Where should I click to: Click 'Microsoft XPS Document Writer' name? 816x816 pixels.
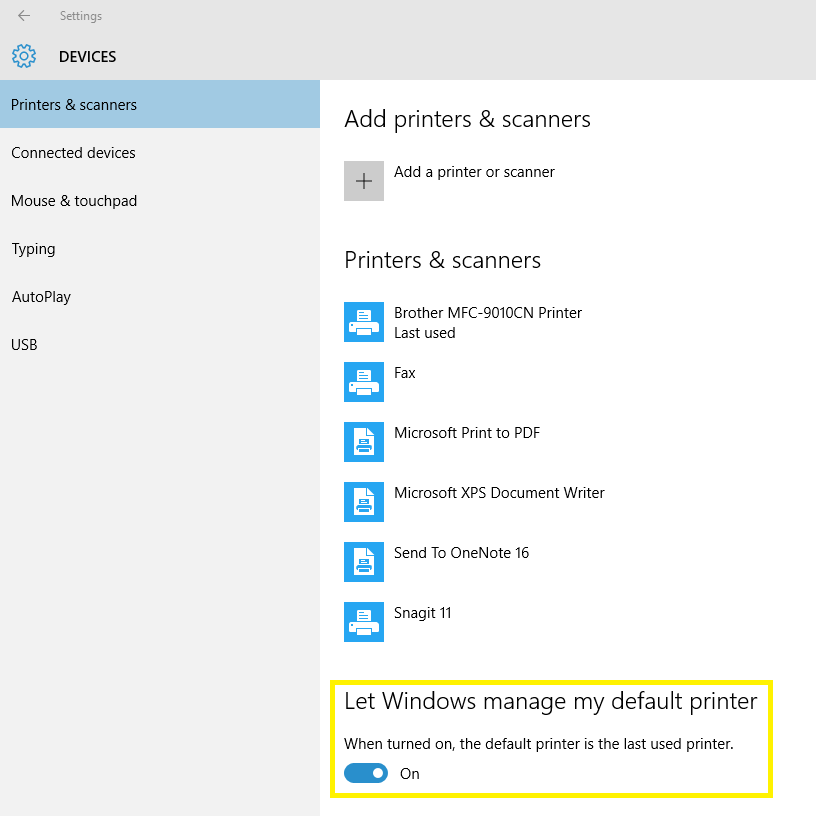pyautogui.click(x=499, y=493)
